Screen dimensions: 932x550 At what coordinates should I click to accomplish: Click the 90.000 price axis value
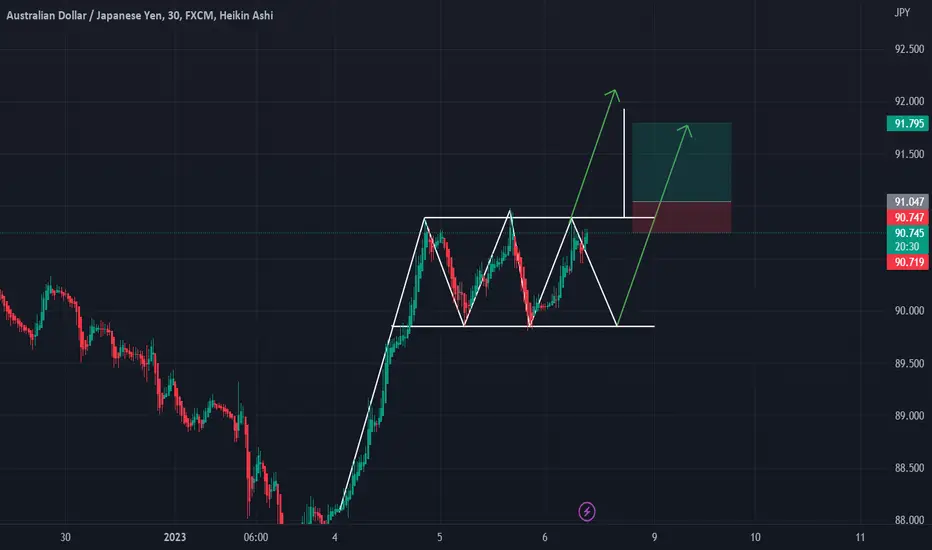coord(909,311)
